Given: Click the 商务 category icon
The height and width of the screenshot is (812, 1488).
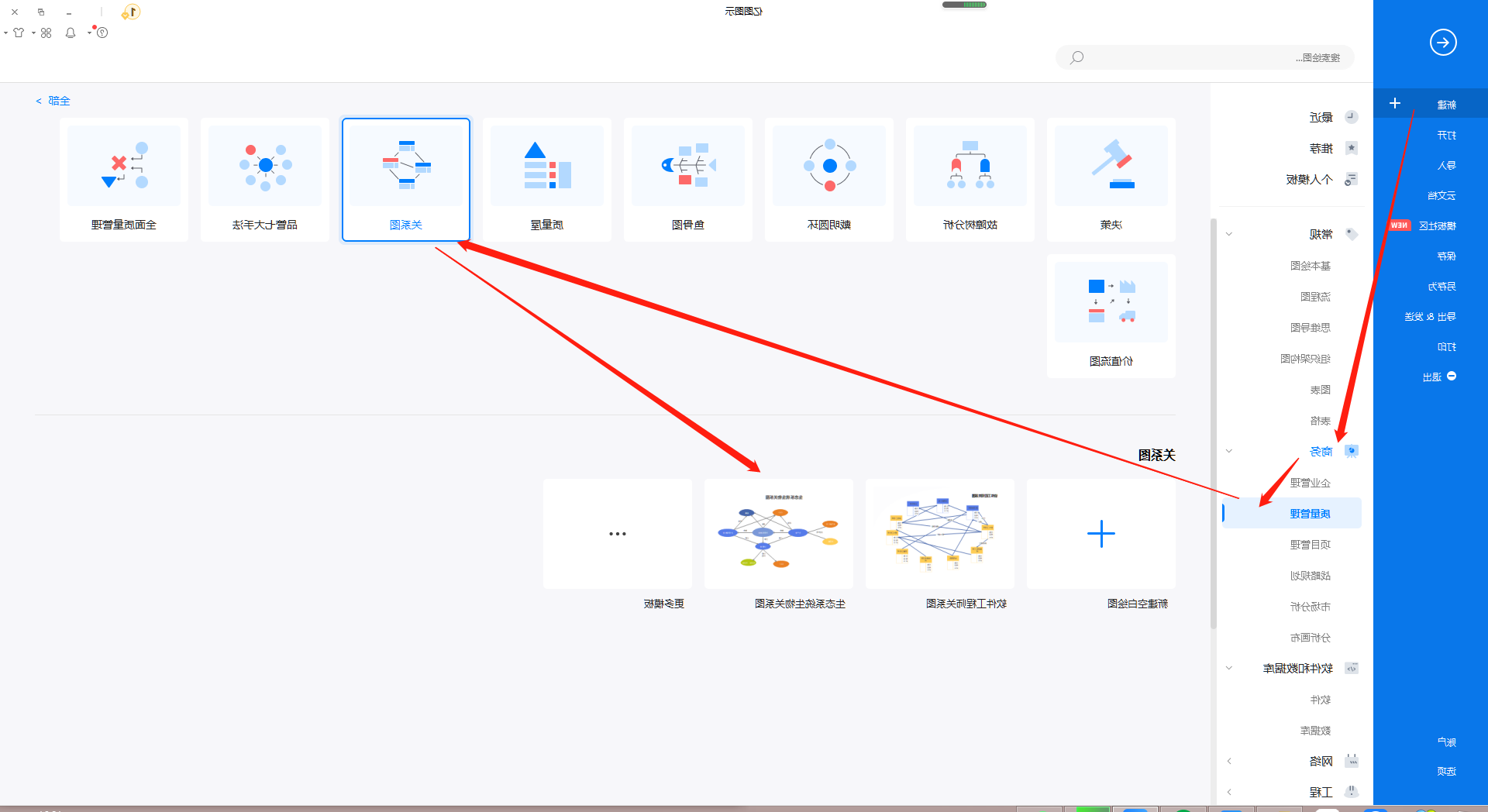Looking at the screenshot, I should click(1351, 451).
